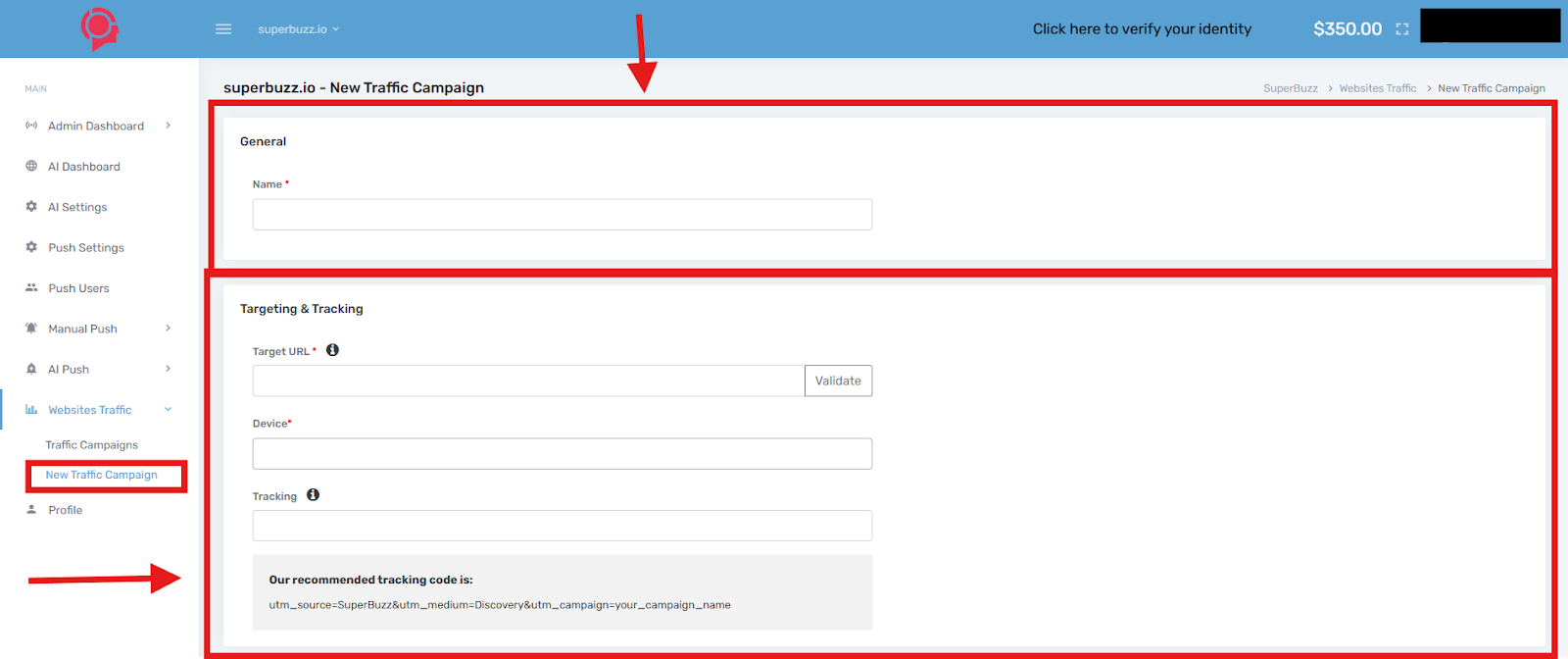
Task: Click the Push Settings gear icon
Action: [31, 247]
